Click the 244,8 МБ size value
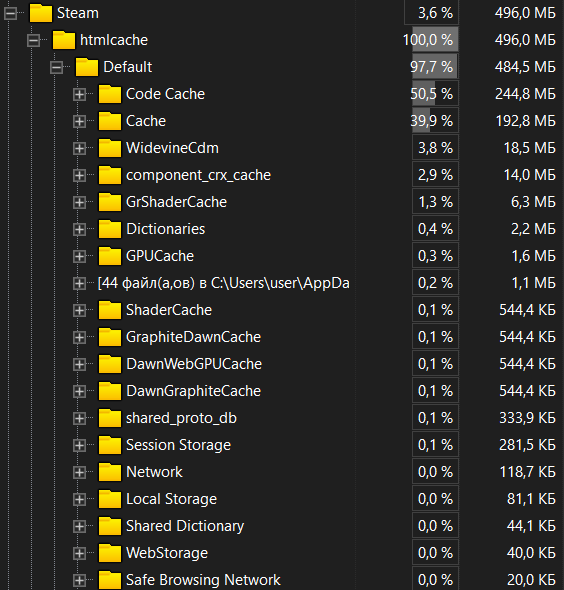The height and width of the screenshot is (590, 564). [x=525, y=94]
